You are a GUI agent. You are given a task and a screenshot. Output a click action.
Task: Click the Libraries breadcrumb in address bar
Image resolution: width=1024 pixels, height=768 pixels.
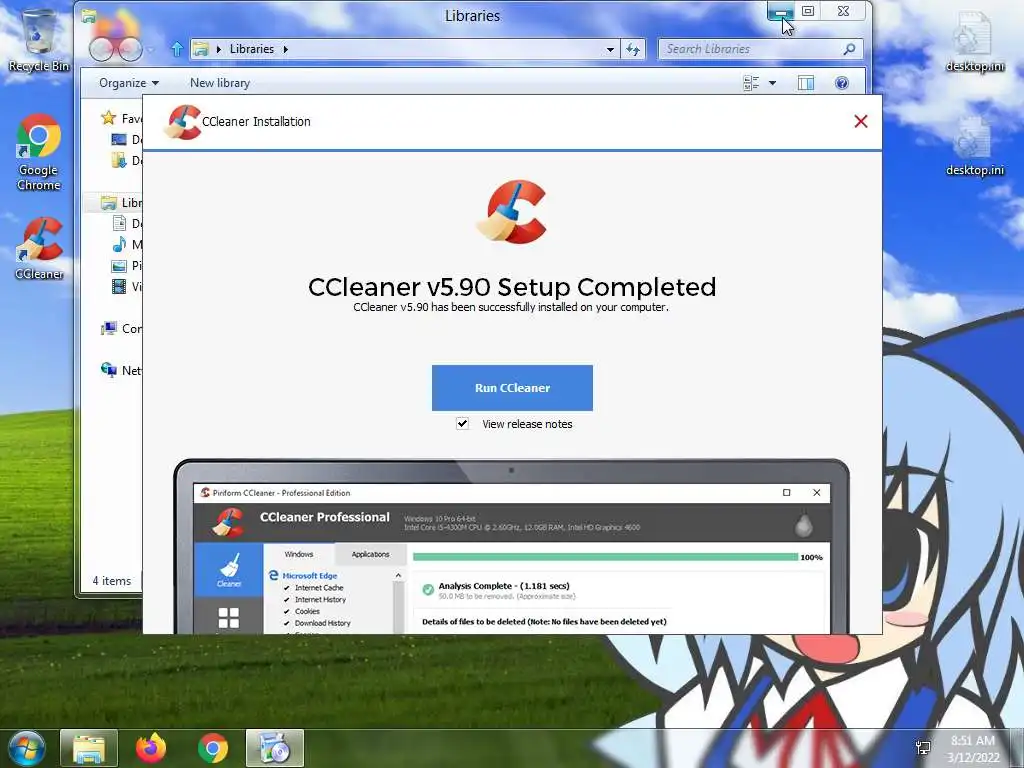pyautogui.click(x=251, y=49)
